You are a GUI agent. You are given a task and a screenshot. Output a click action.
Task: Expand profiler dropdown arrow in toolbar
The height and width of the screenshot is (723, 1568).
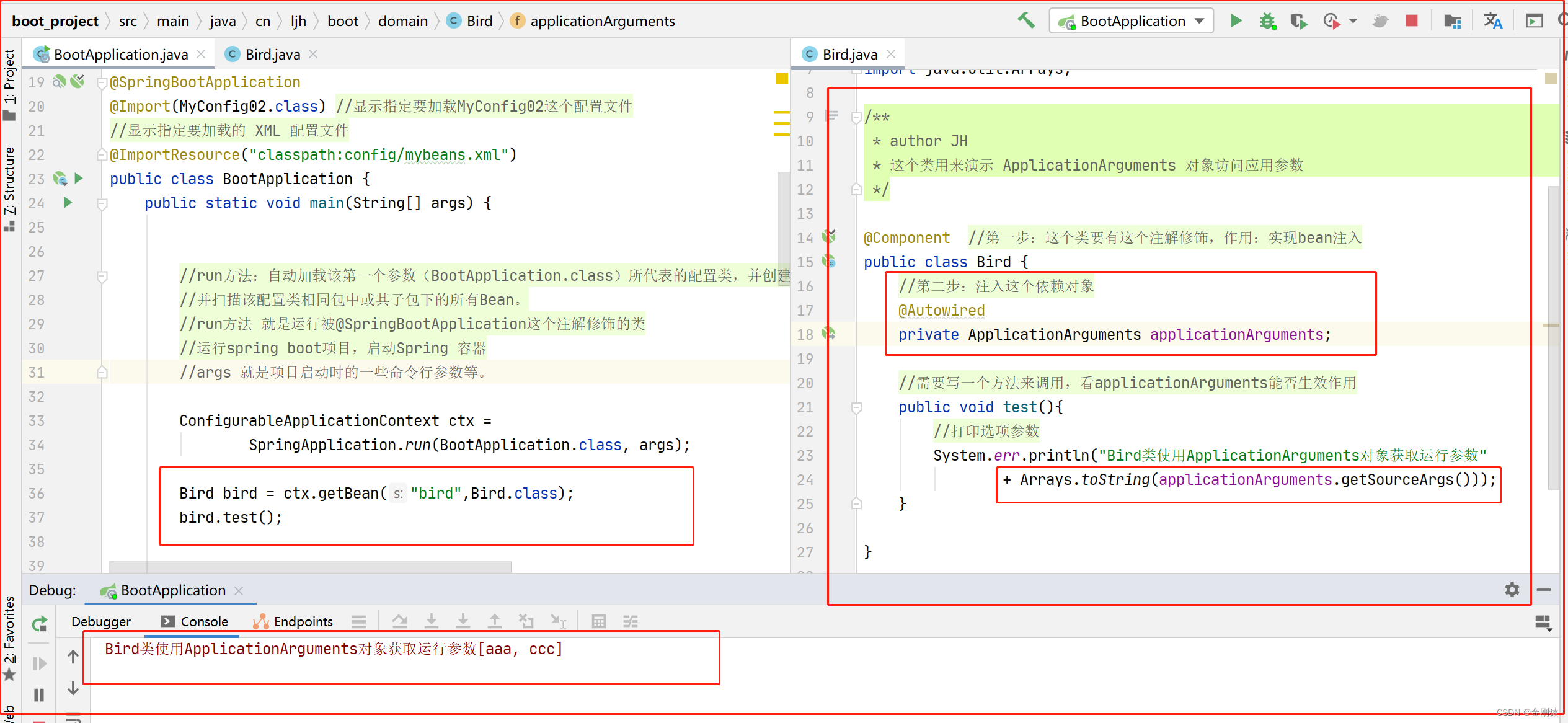1353,21
